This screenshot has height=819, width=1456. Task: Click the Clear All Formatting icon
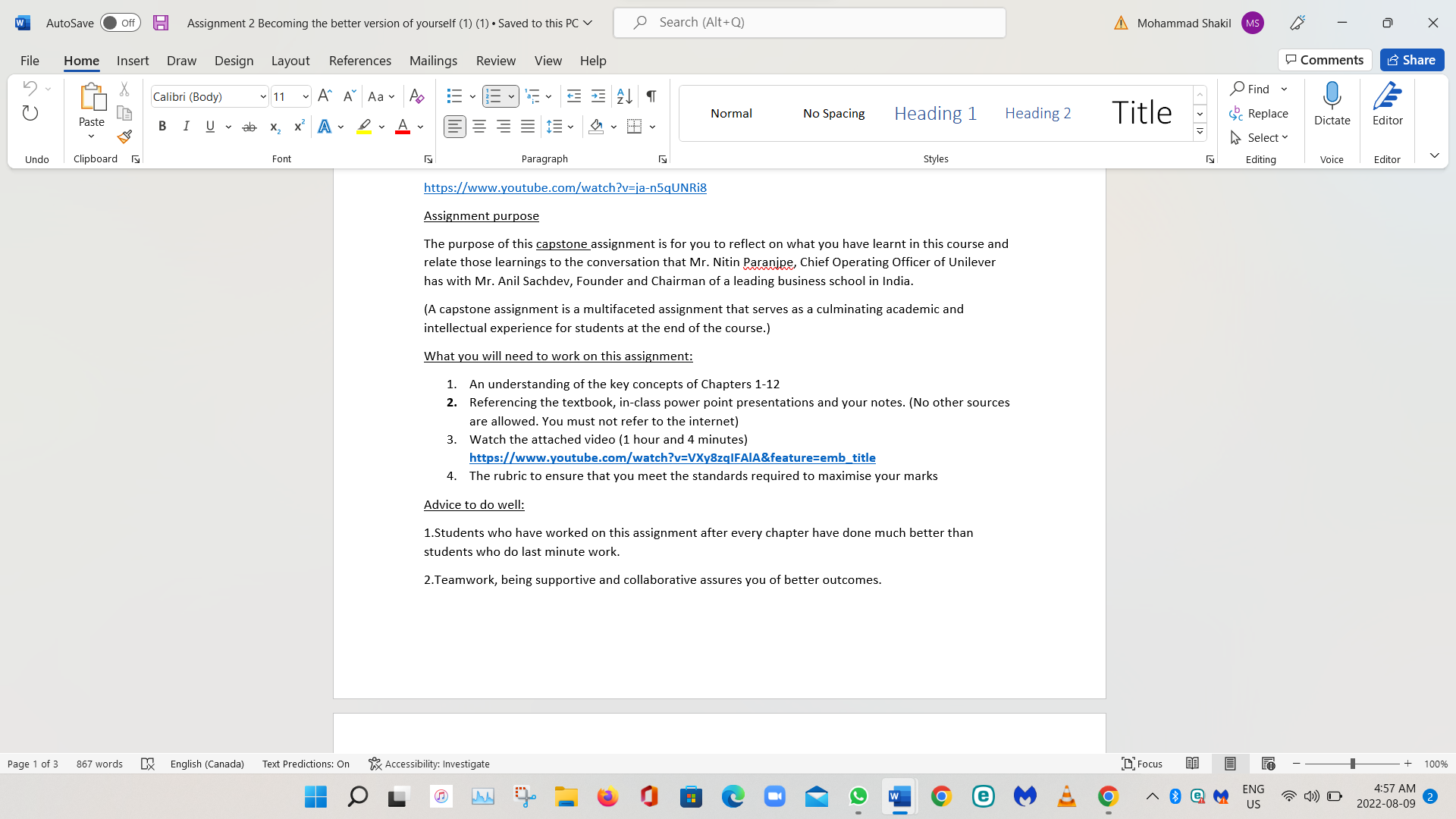(416, 96)
